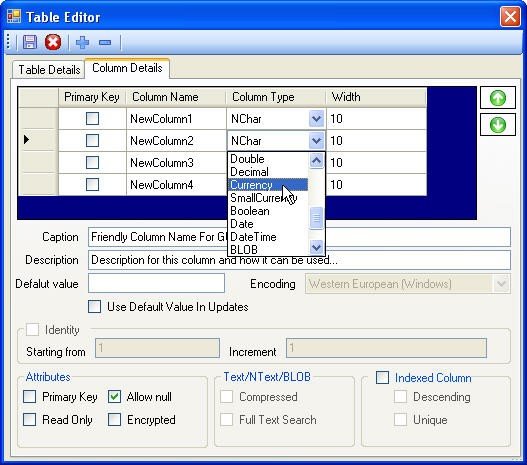Choose DateTime in the type list

point(253,237)
